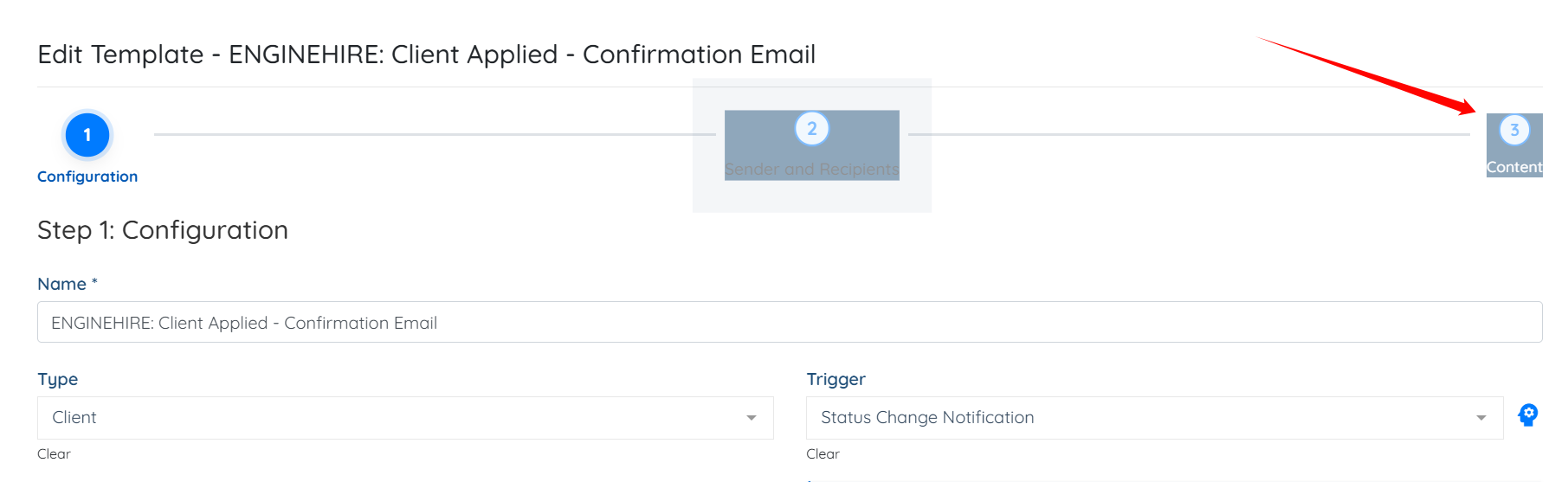This screenshot has height=482, width=1568.
Task: Click the Name field label
Action: [x=62, y=284]
